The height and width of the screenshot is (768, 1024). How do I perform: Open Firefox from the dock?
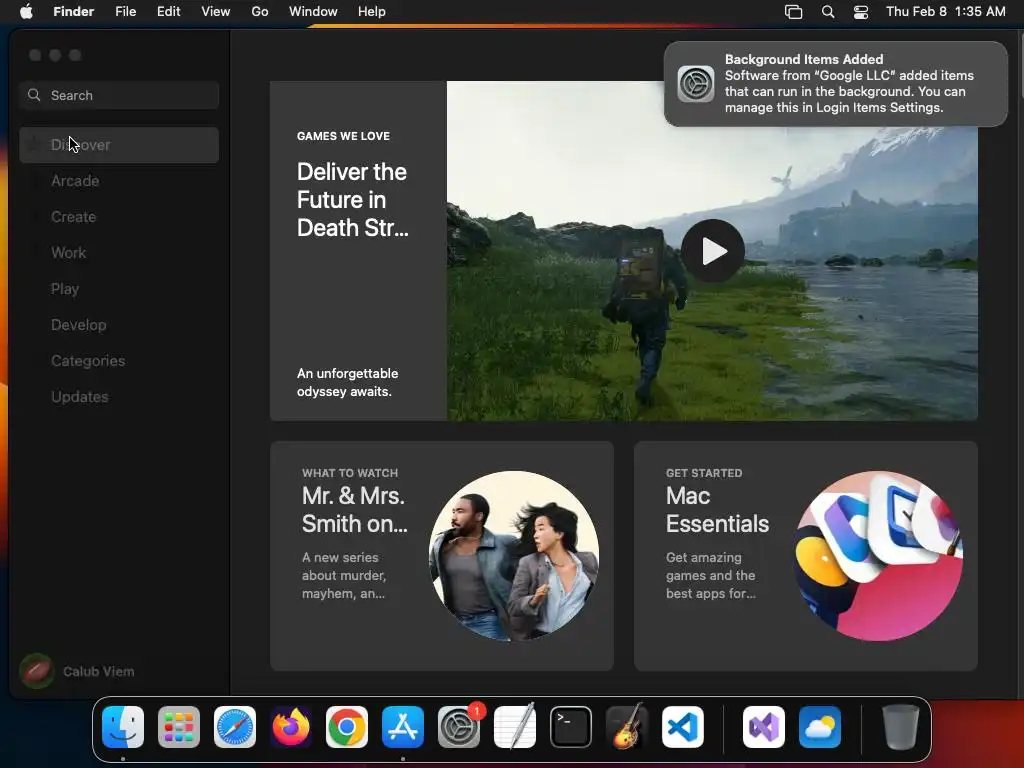pyautogui.click(x=291, y=727)
